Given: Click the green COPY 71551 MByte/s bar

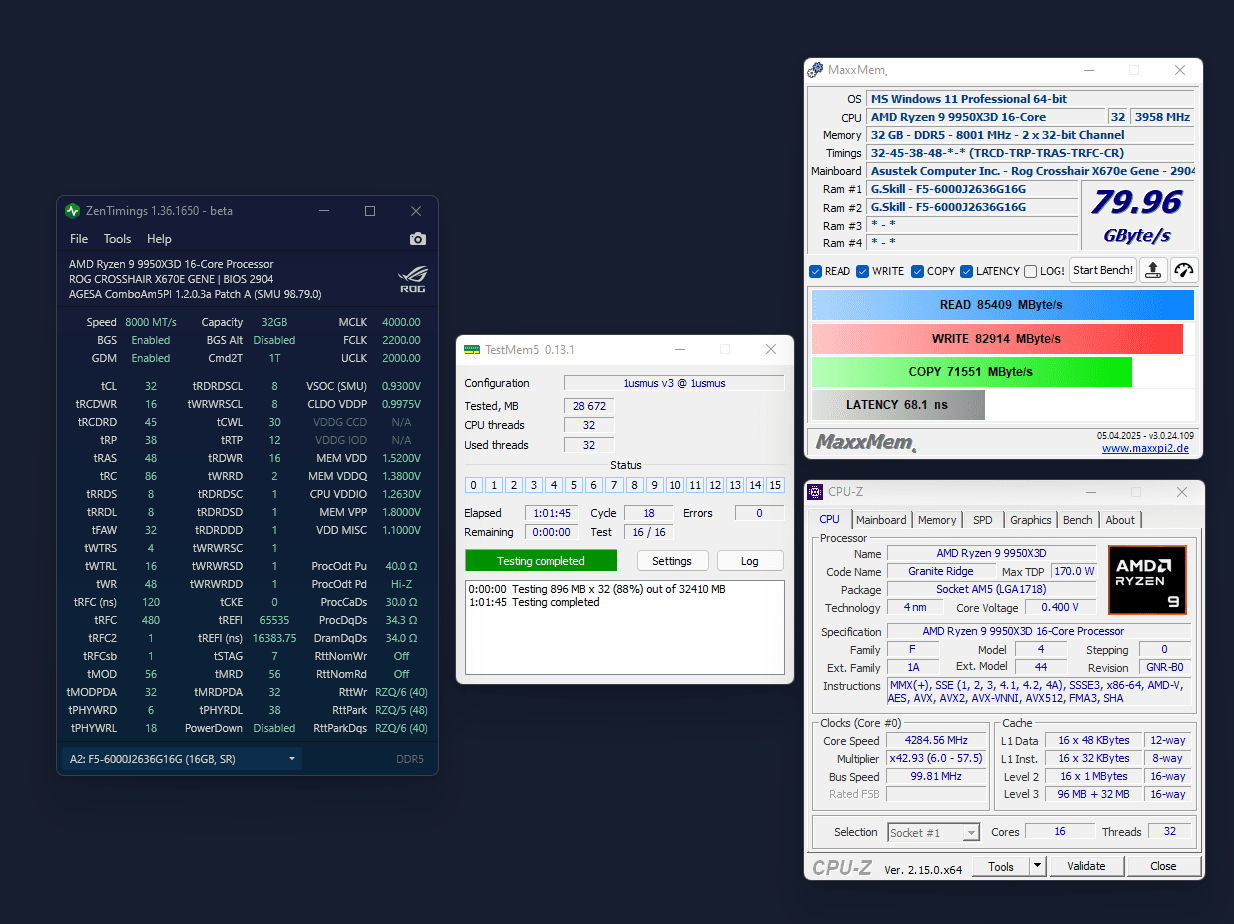Looking at the screenshot, I should [971, 372].
